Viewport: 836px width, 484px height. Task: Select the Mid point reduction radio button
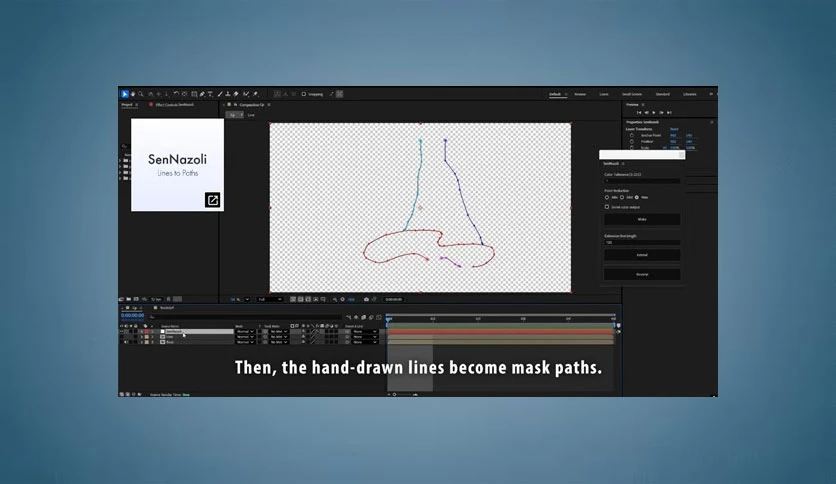pyautogui.click(x=622, y=197)
